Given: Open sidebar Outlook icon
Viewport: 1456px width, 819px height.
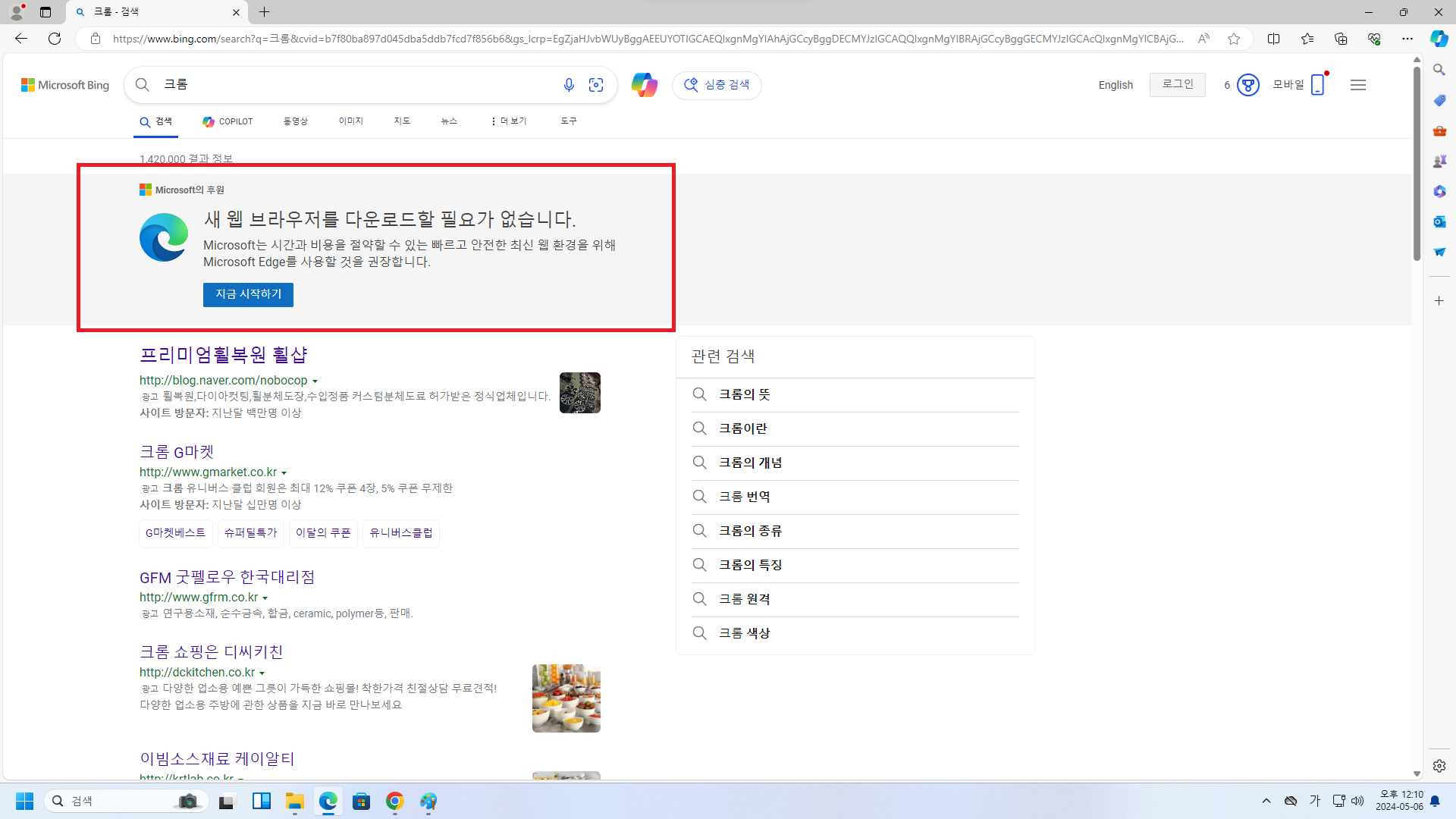Looking at the screenshot, I should [x=1439, y=221].
